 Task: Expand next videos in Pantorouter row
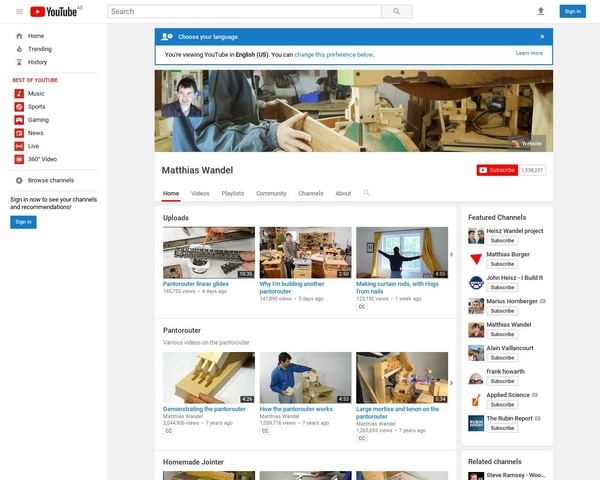click(x=452, y=383)
